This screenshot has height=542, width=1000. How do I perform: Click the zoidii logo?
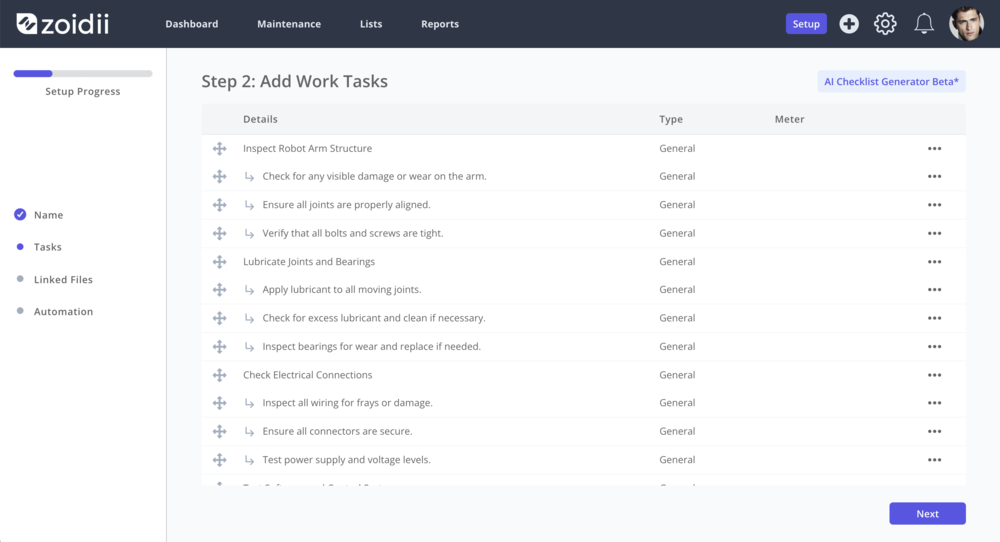(x=62, y=24)
